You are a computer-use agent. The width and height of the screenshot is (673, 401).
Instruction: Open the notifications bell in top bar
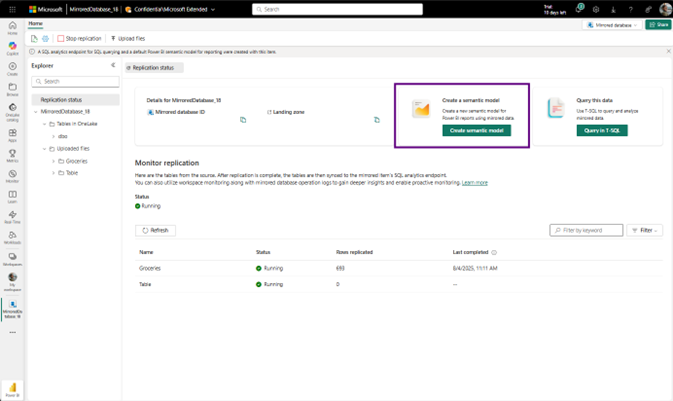(x=578, y=9)
